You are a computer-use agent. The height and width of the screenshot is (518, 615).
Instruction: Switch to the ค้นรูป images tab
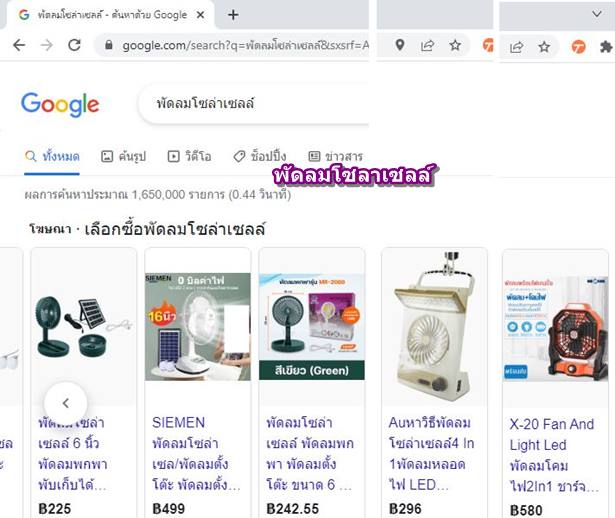point(123,156)
